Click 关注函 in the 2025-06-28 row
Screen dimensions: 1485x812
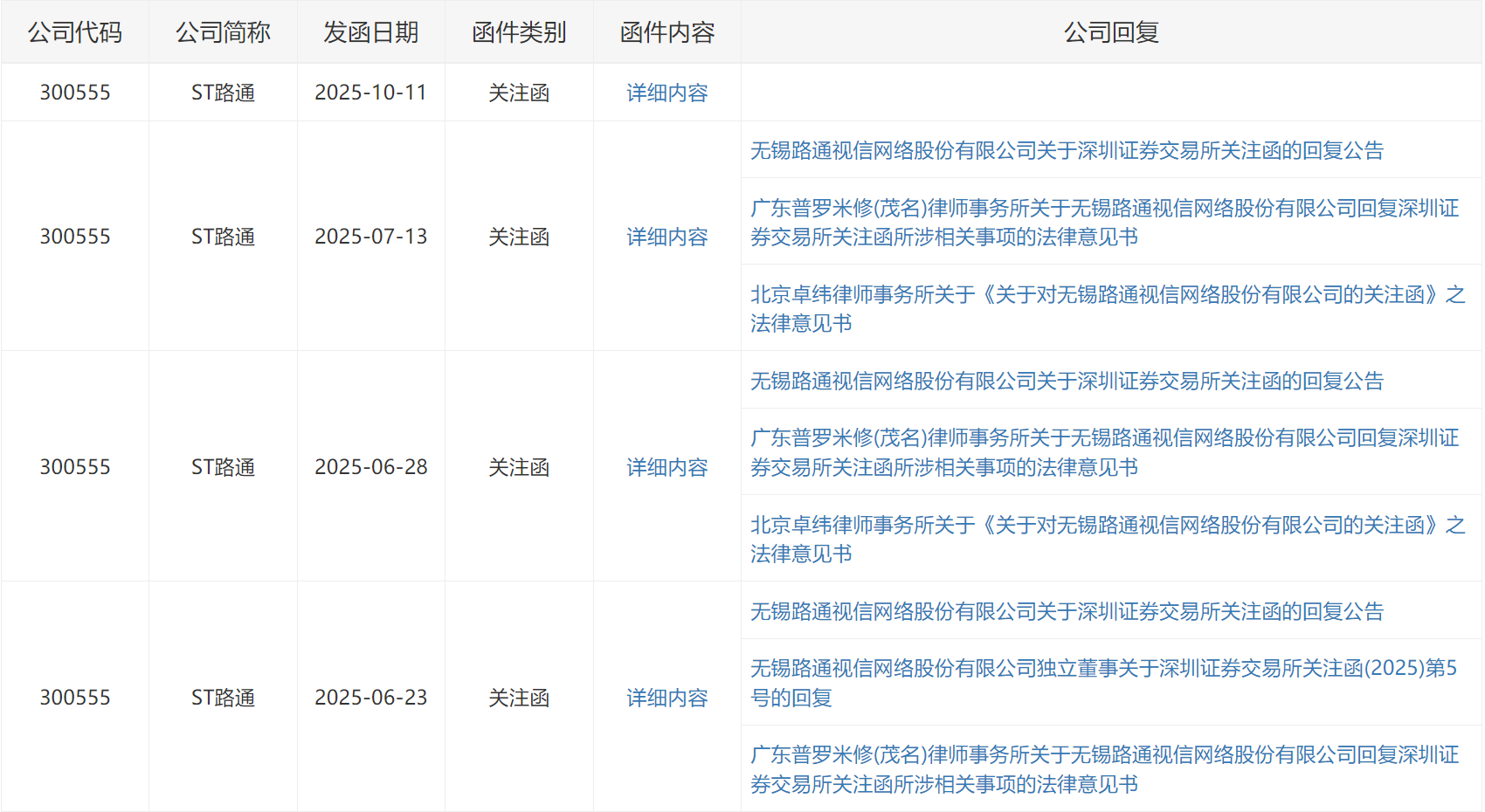(519, 467)
